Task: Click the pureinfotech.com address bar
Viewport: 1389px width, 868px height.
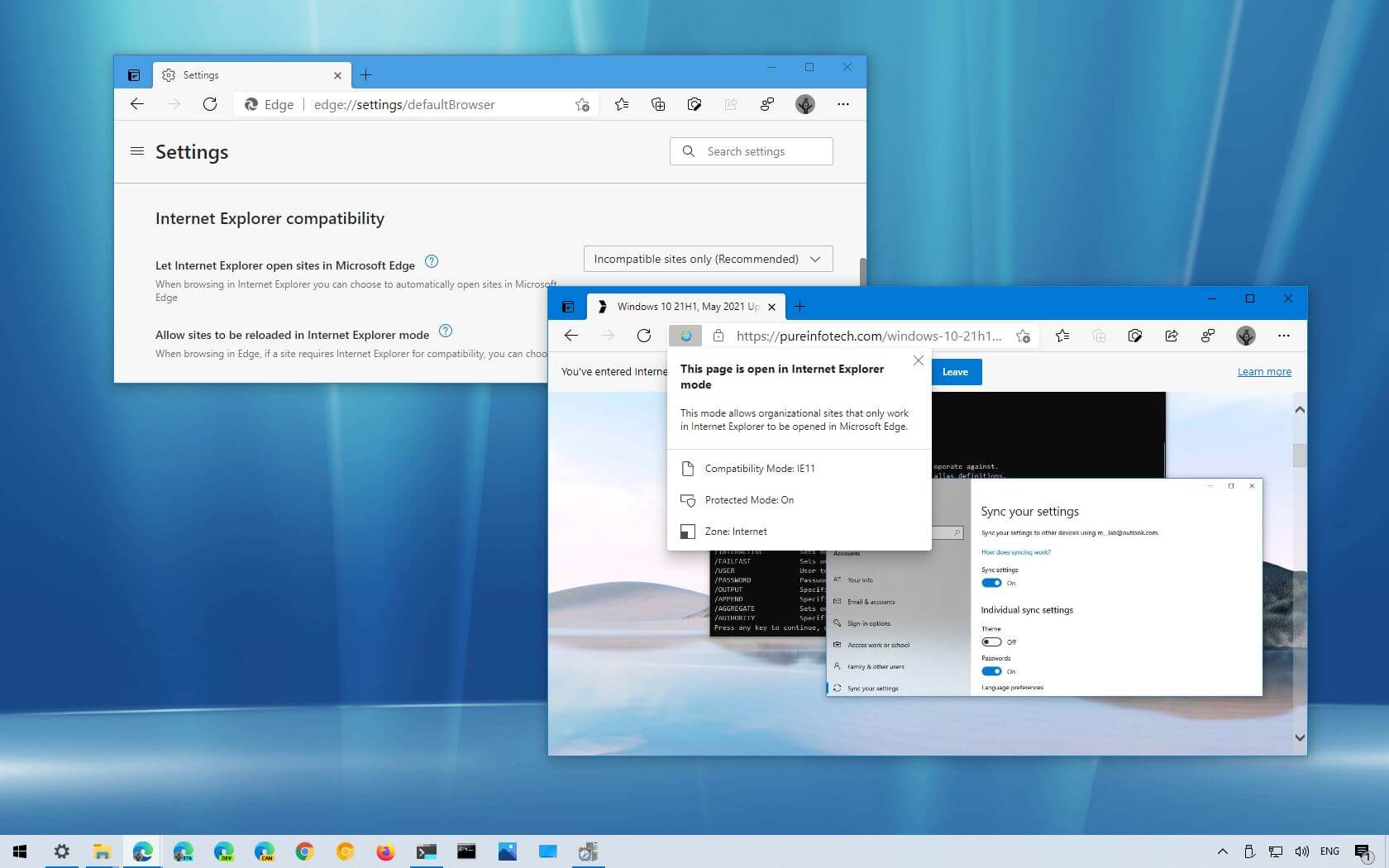Action: 868,336
